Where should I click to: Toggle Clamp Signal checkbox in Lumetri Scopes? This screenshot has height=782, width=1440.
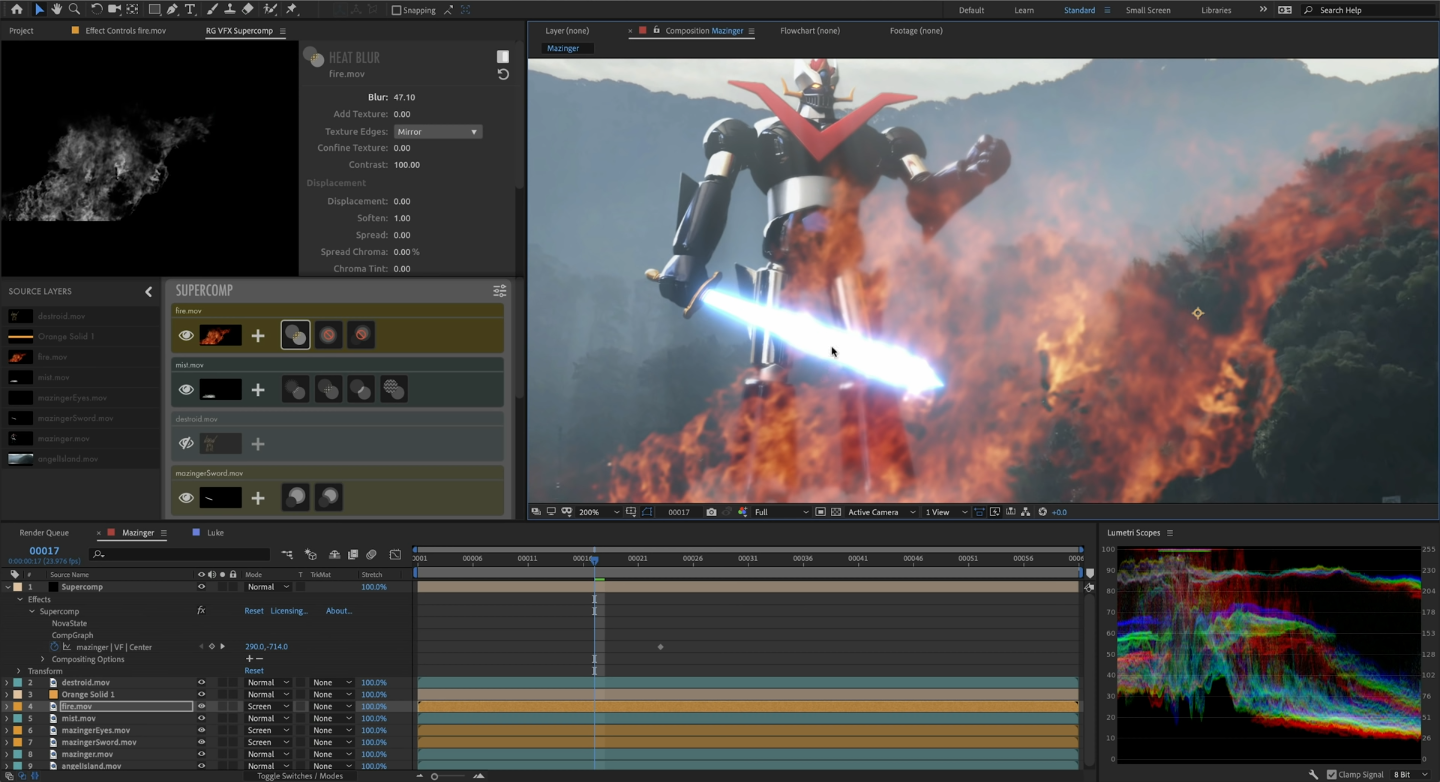click(1332, 775)
